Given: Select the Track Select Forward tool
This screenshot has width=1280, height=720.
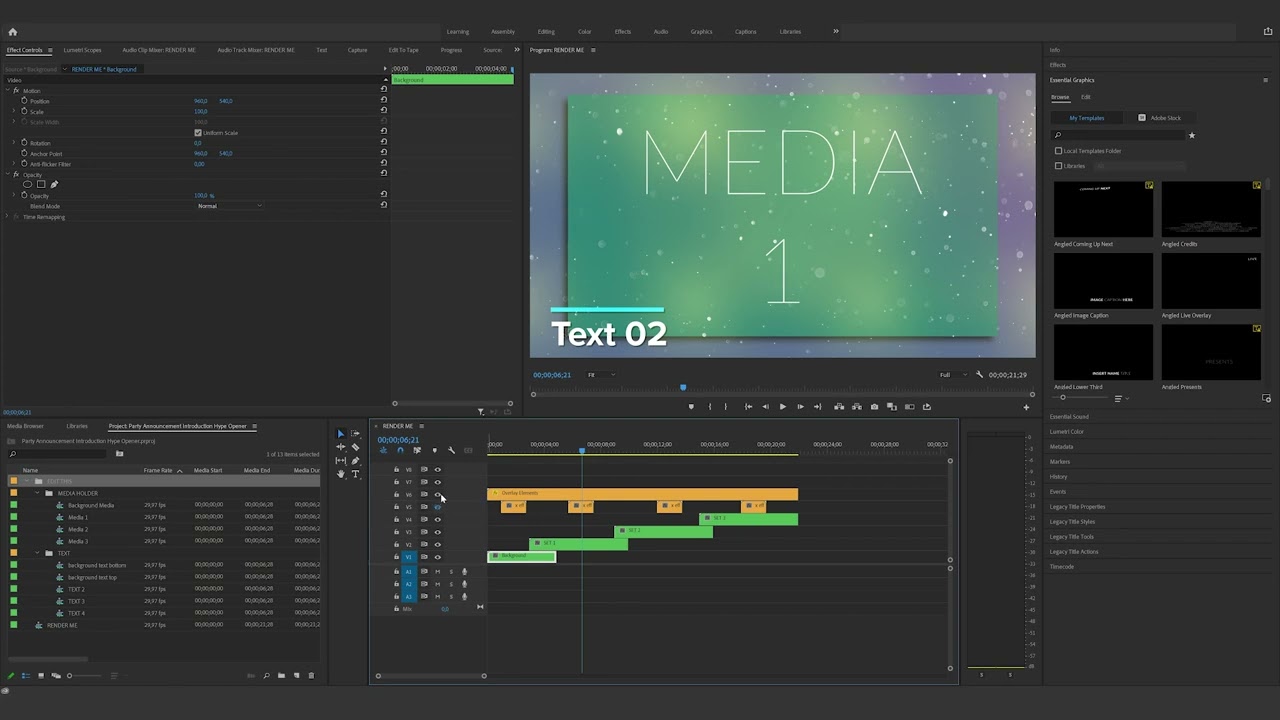Looking at the screenshot, I should click(x=355, y=434).
